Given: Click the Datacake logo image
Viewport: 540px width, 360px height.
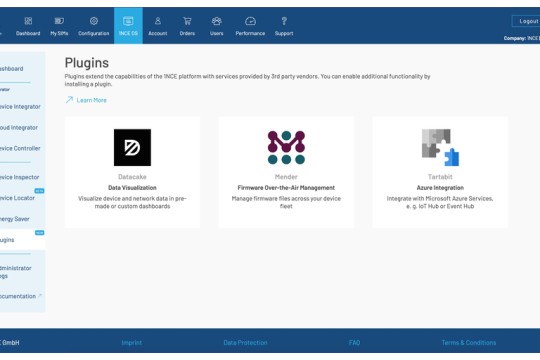Looking at the screenshot, I should pyautogui.click(x=132, y=147).
